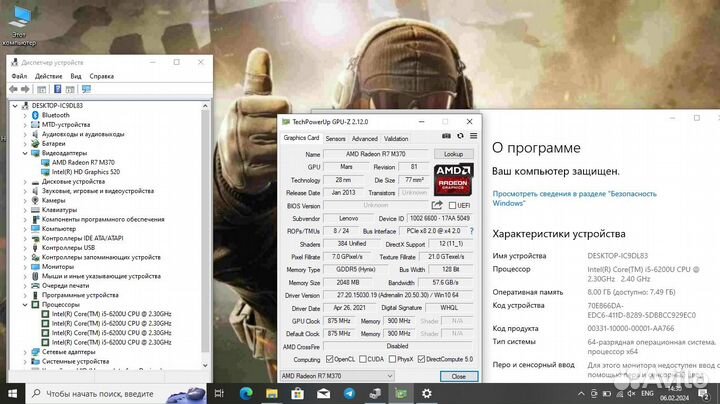
Task: Collapse the Видеоадаптеры node
Action: click(x=25, y=153)
